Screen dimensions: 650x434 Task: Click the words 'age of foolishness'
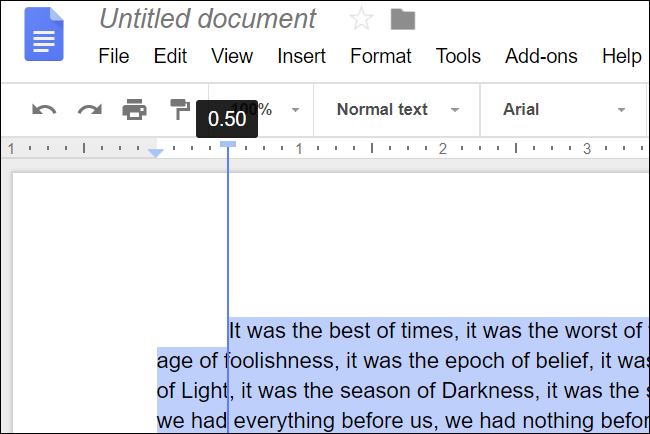pos(245,361)
